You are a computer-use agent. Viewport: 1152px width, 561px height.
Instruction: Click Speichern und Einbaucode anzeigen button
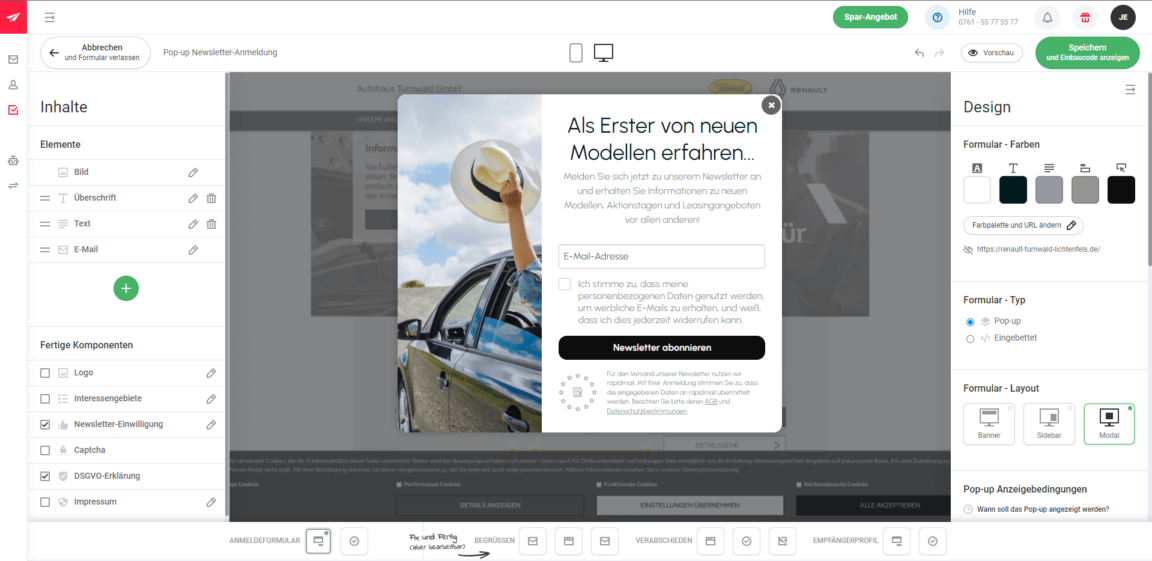[1087, 52]
